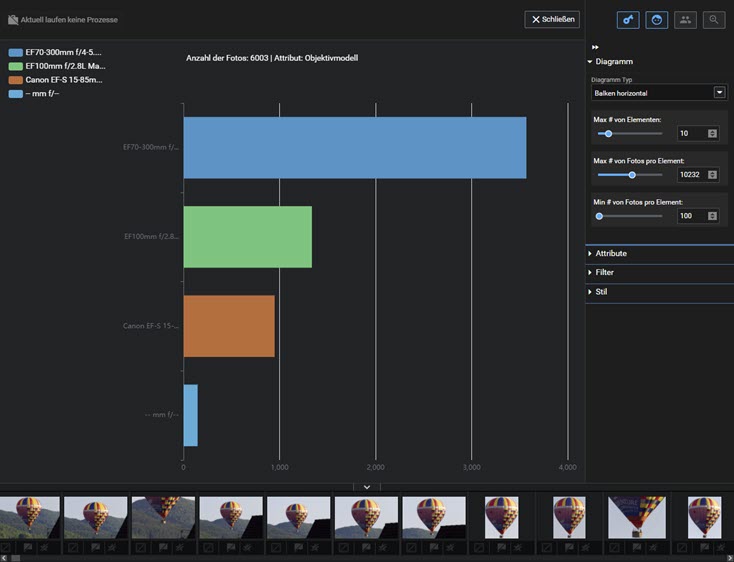This screenshot has width=734, height=562.
Task: Click status text 'Aktuell laufen keine Prozesse'
Action: click(x=69, y=20)
